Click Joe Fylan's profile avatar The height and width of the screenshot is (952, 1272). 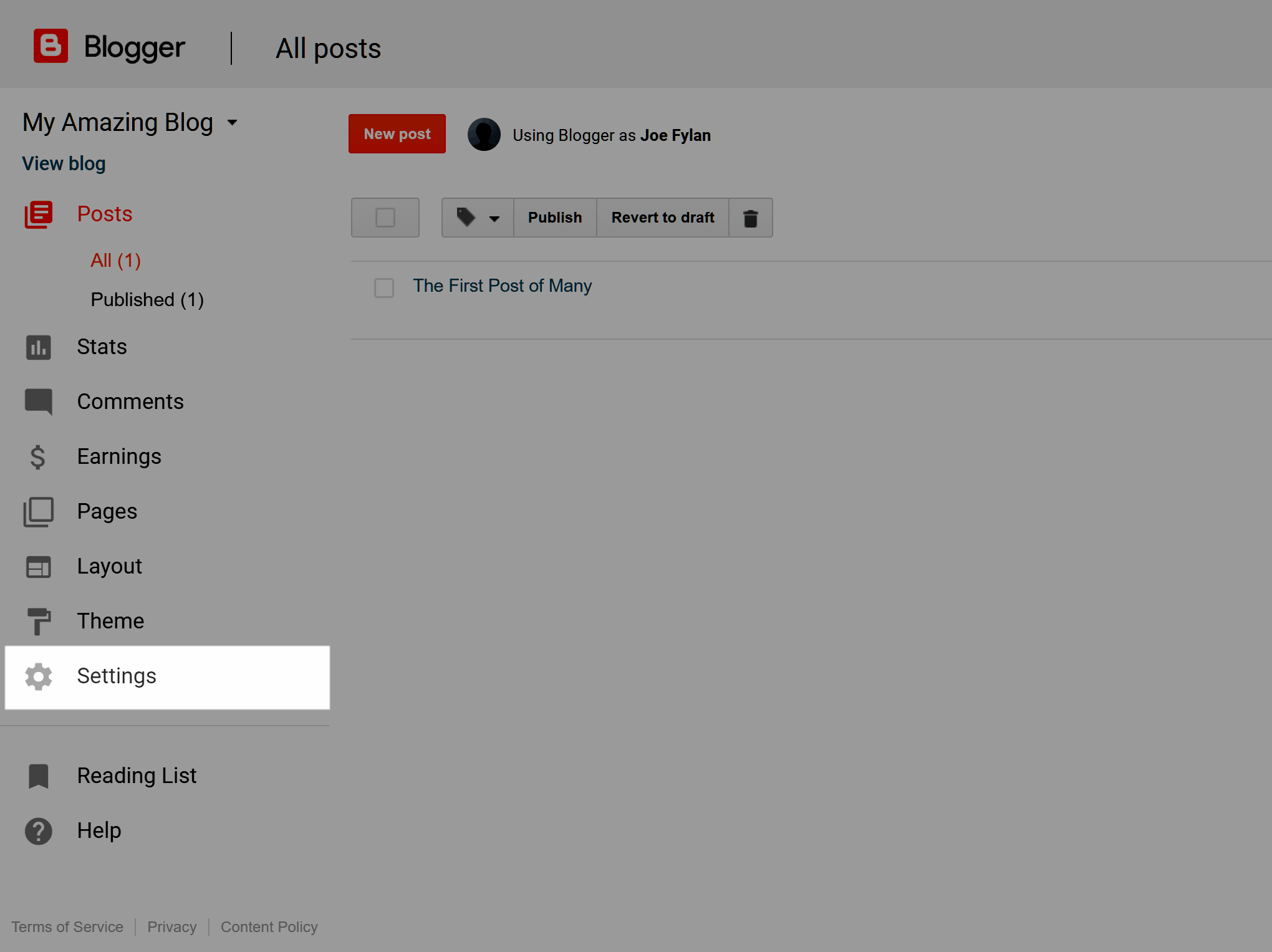(x=484, y=135)
